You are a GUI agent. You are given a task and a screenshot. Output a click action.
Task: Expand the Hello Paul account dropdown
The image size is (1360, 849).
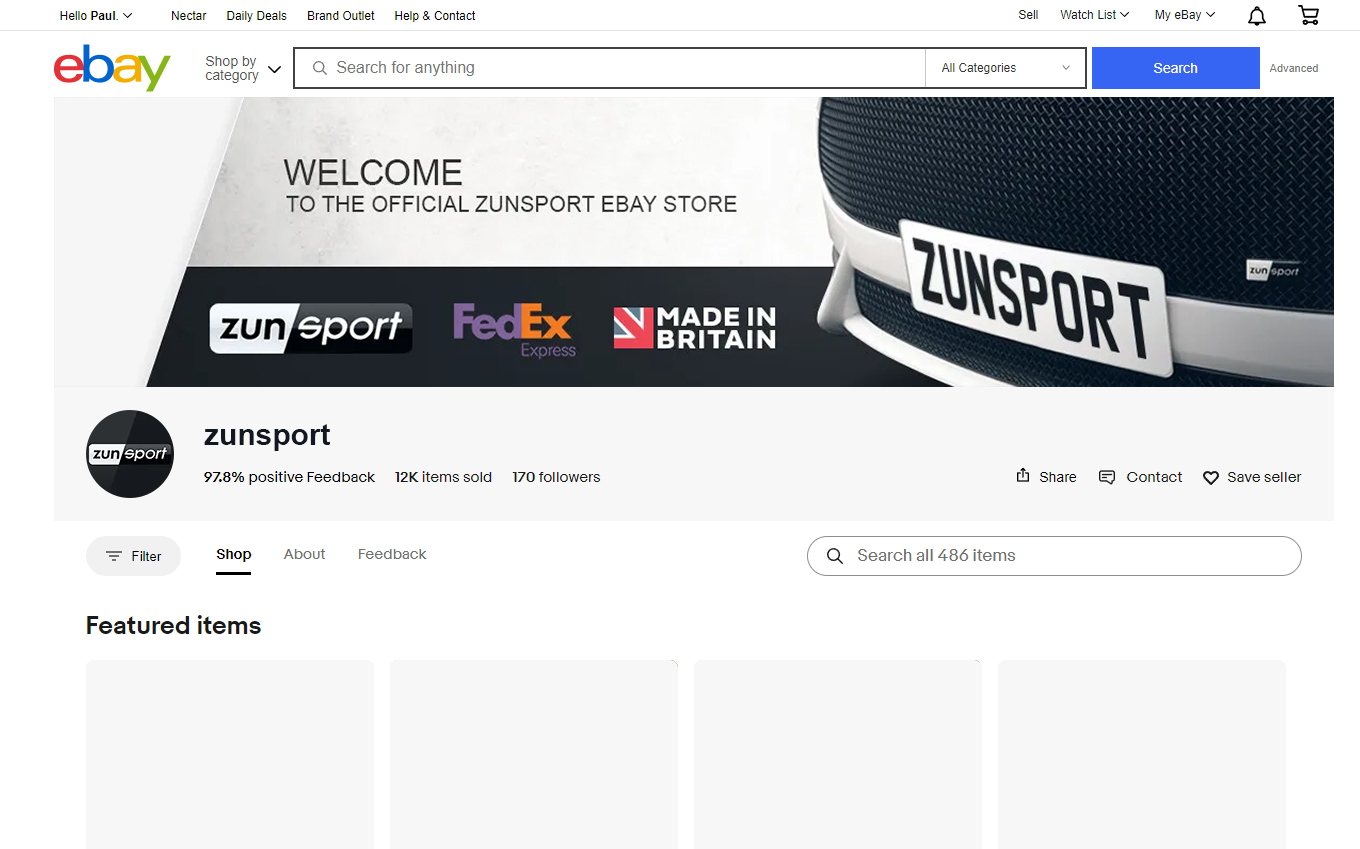point(96,15)
